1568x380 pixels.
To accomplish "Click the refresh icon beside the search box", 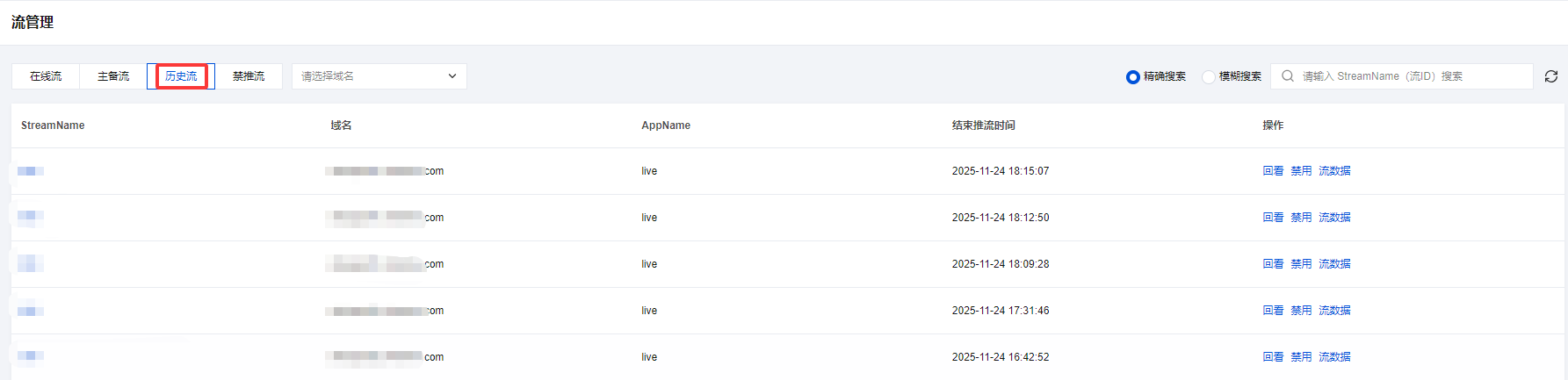I will (1551, 76).
